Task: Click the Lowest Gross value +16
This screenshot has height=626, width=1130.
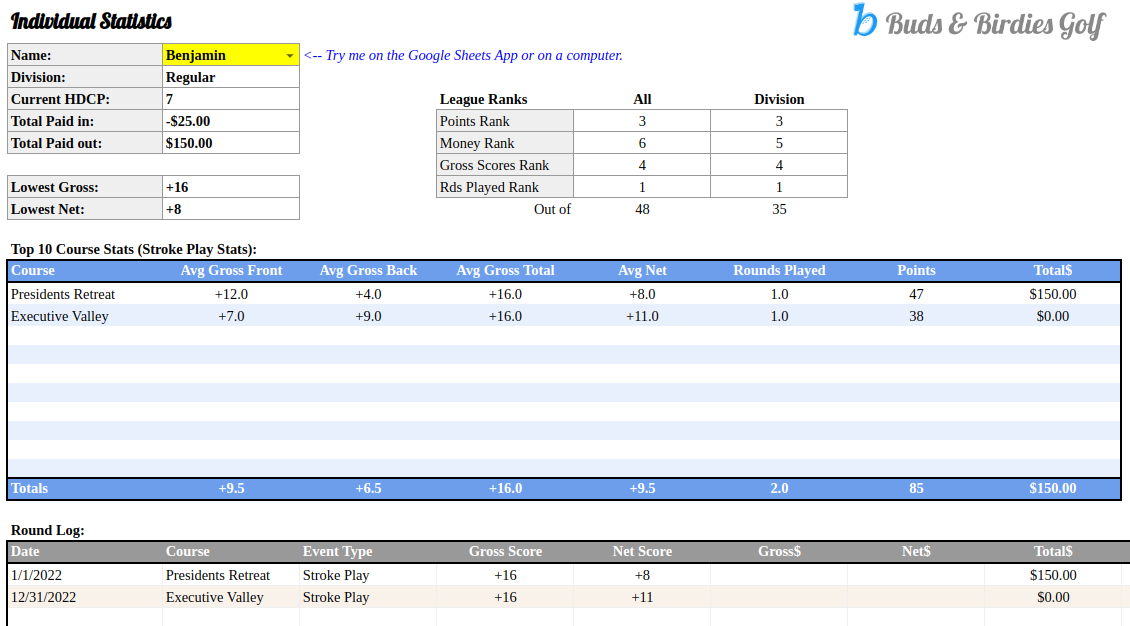Action: coord(230,187)
